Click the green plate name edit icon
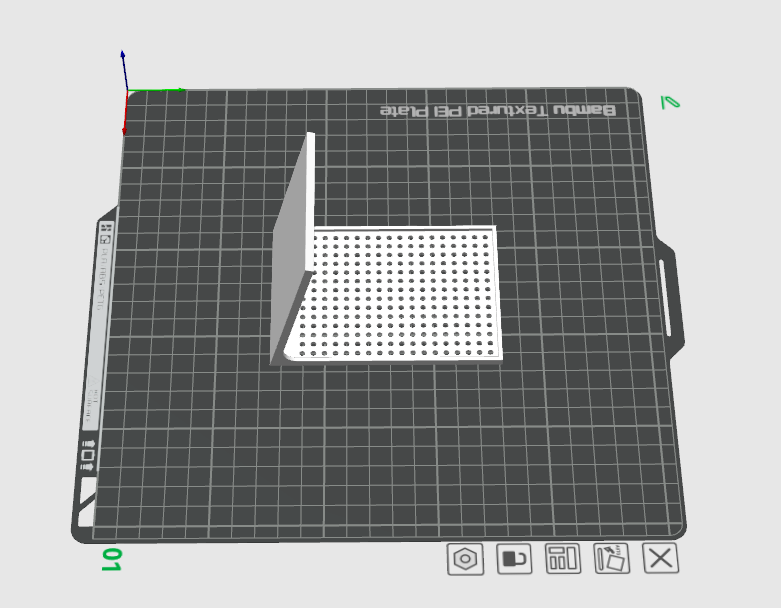Image resolution: width=781 pixels, height=608 pixels. tap(670, 102)
